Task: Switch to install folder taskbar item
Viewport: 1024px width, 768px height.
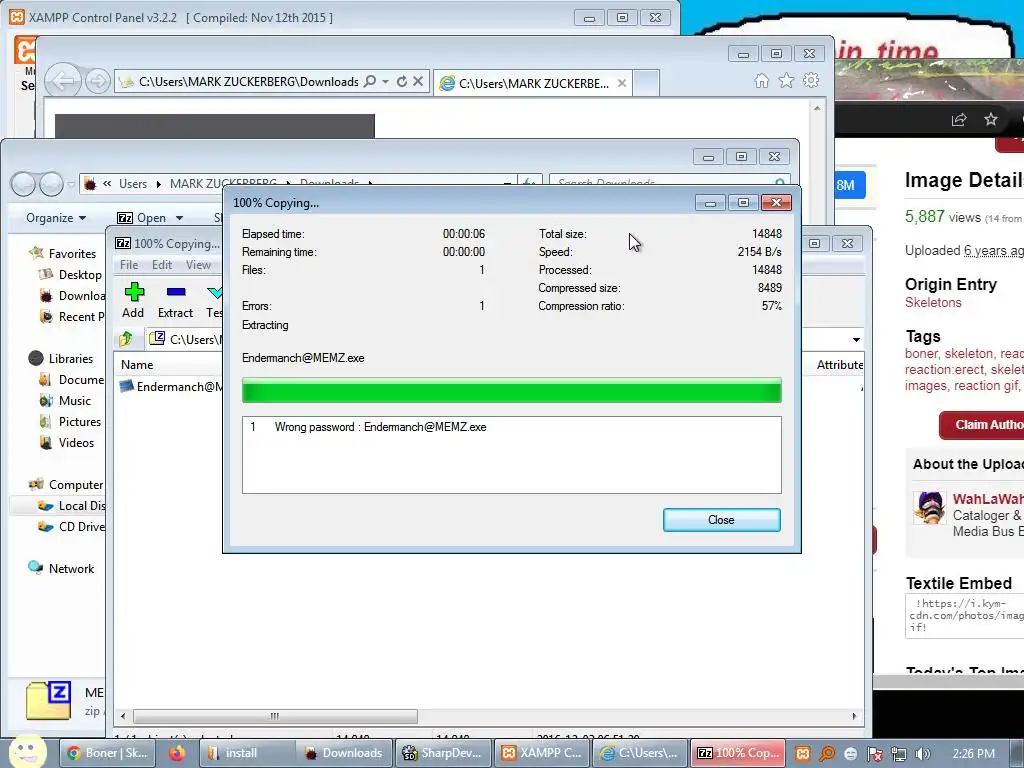Action: [x=247, y=753]
